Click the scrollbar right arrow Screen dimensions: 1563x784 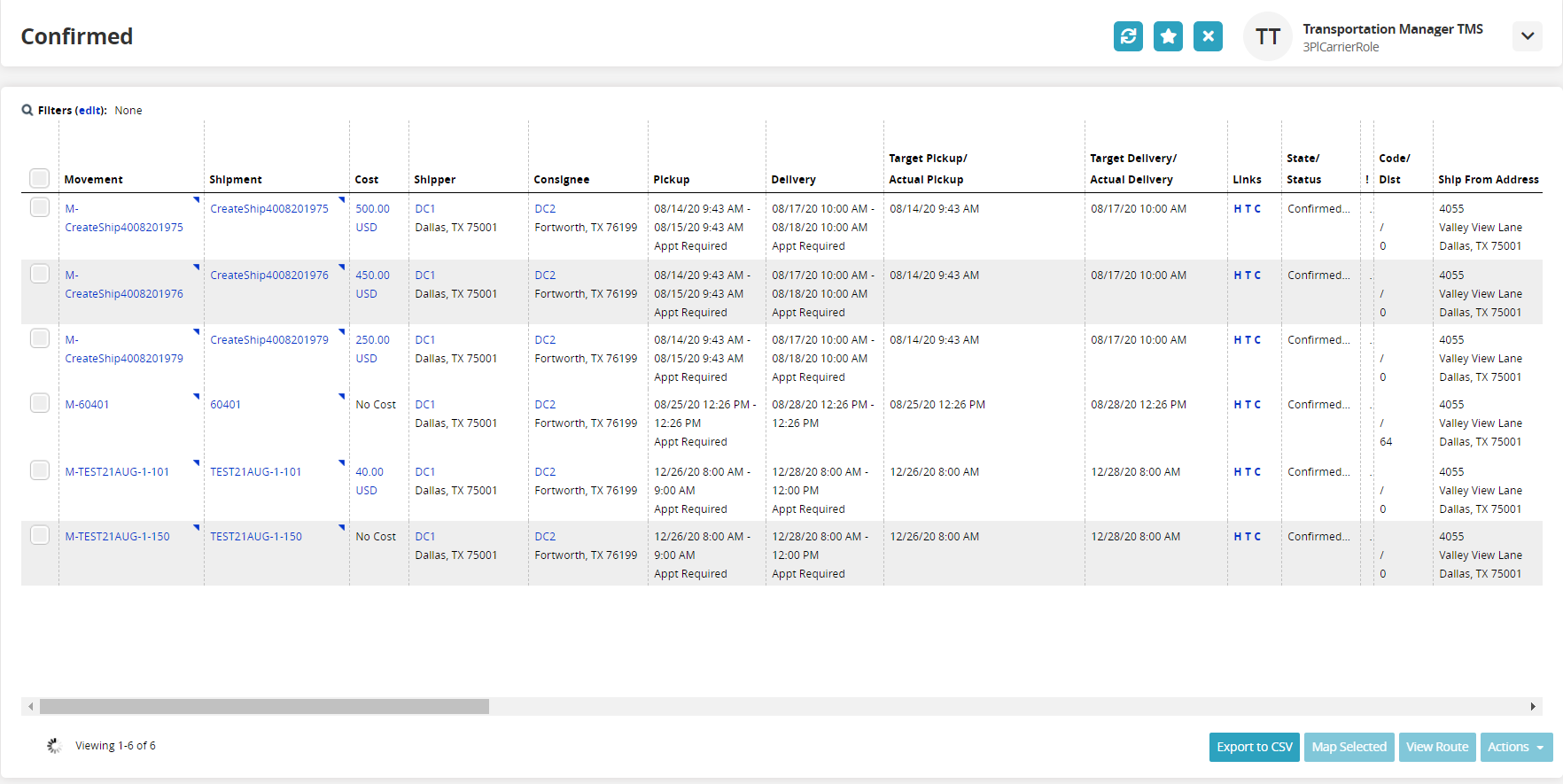(x=1533, y=706)
